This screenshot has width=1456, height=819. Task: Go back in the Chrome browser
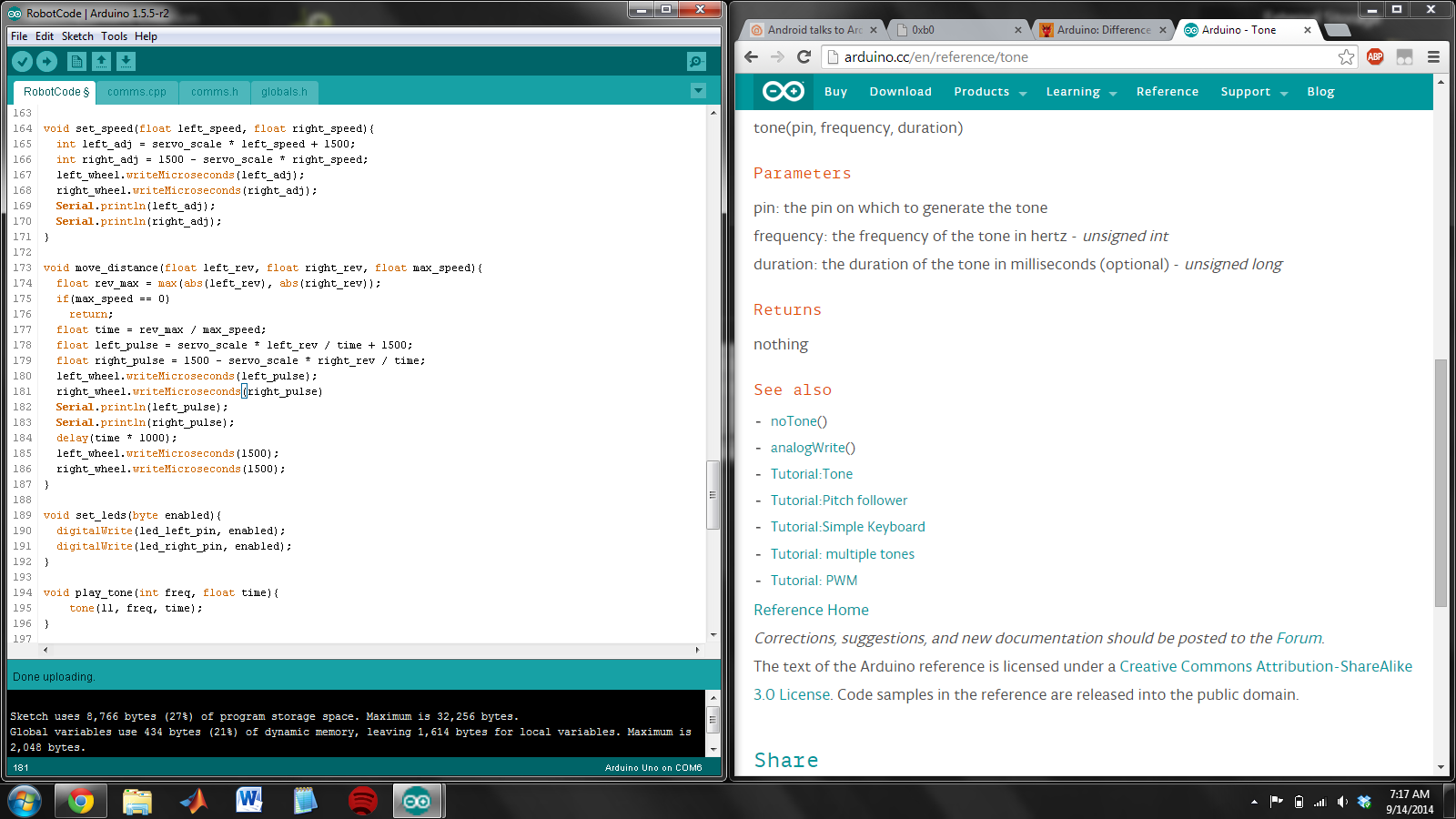(751, 56)
